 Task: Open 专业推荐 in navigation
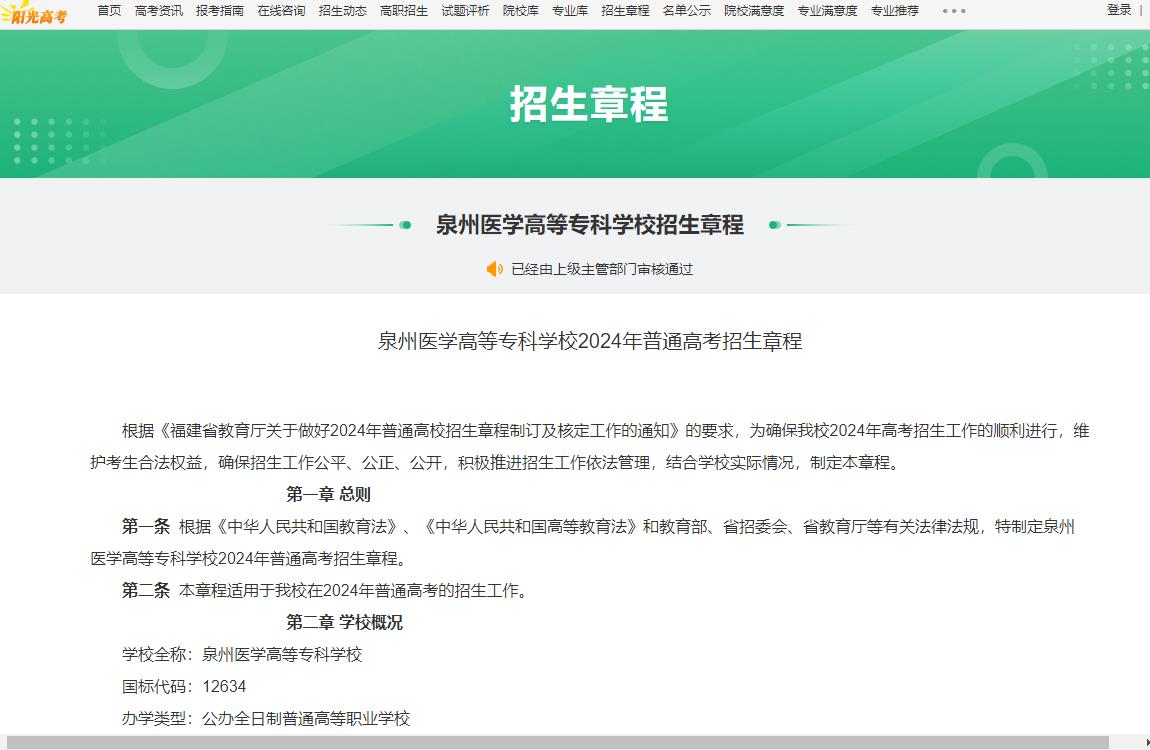point(895,11)
